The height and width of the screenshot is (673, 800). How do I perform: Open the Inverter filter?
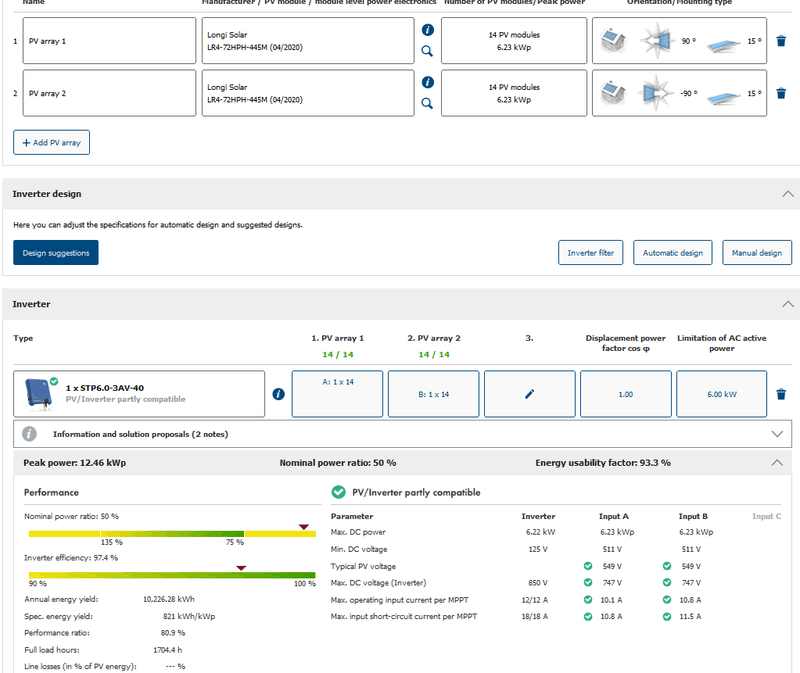click(590, 253)
